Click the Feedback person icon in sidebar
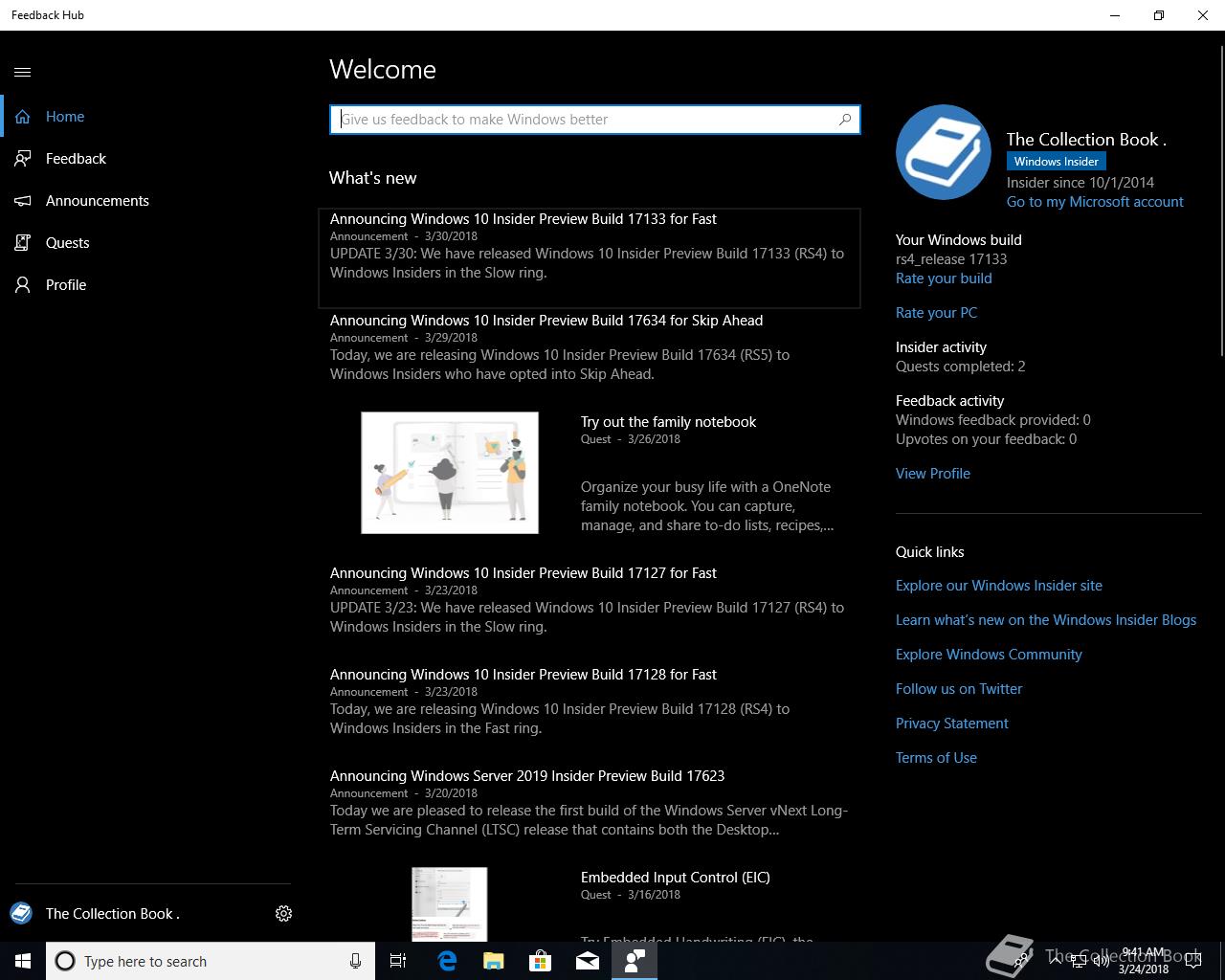This screenshot has height=980, width=1225. pyautogui.click(x=23, y=159)
